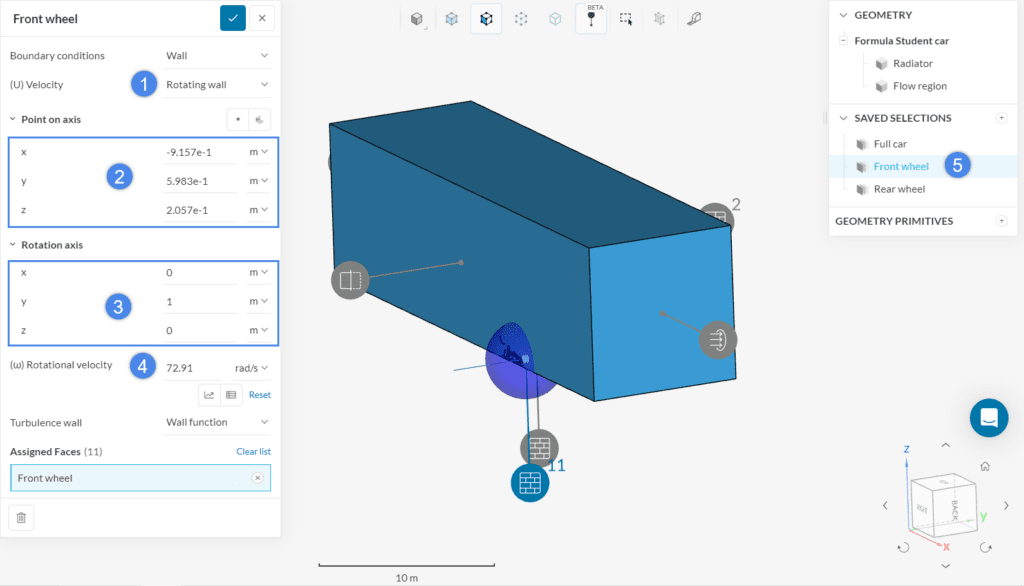Select the solid render mode icon

[x=416, y=18]
